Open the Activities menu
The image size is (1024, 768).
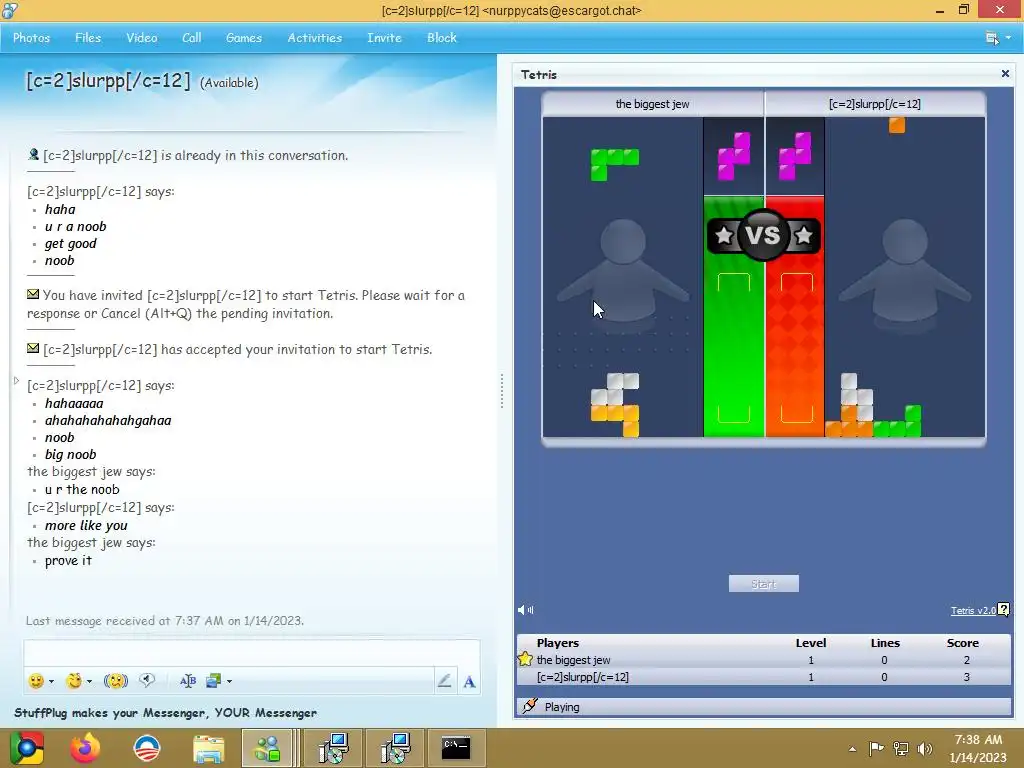point(315,38)
